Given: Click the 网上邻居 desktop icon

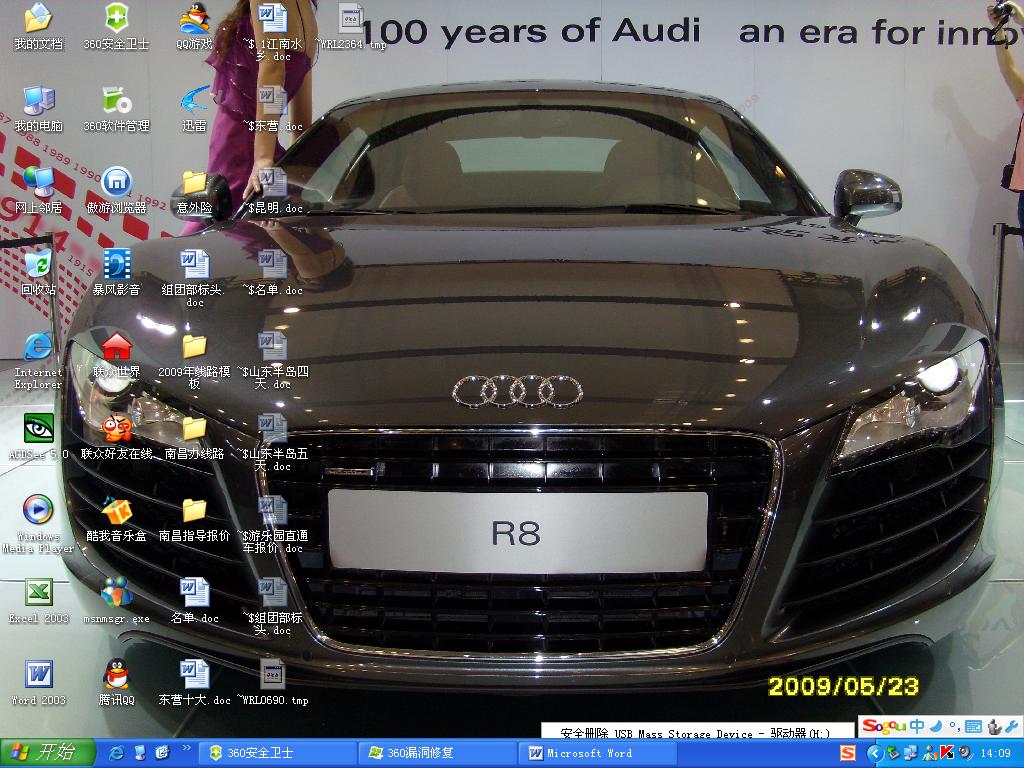Looking at the screenshot, I should (39, 190).
